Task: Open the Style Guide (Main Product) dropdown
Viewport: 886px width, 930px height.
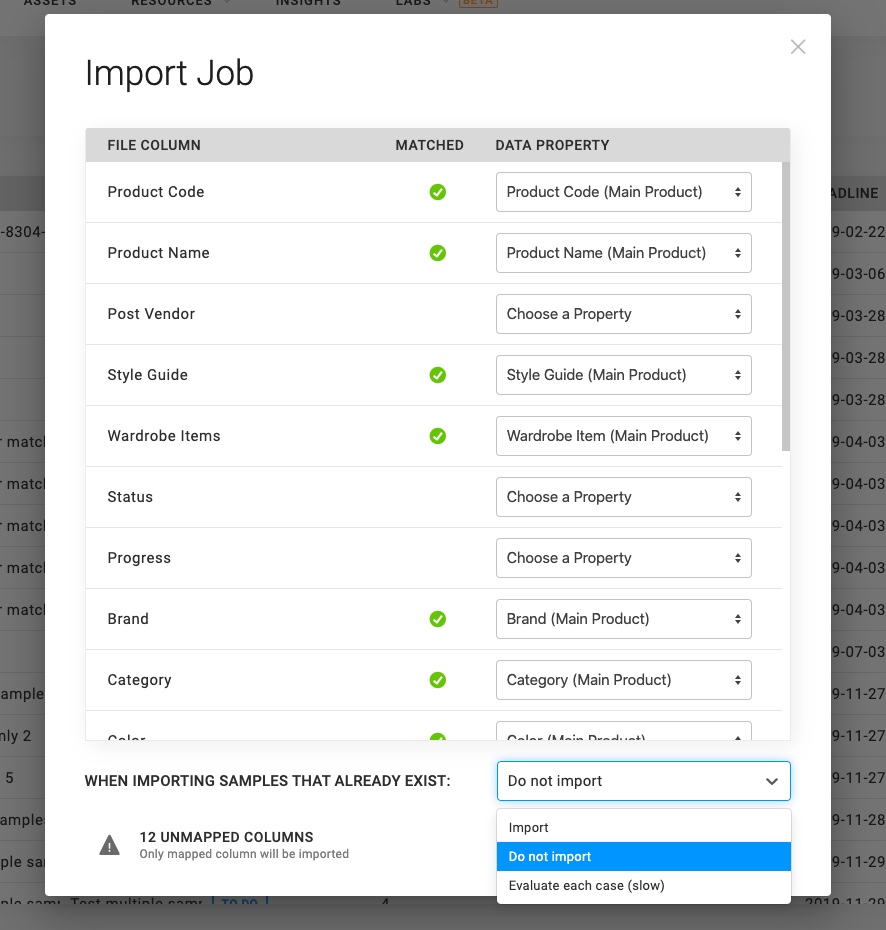Action: [x=623, y=375]
